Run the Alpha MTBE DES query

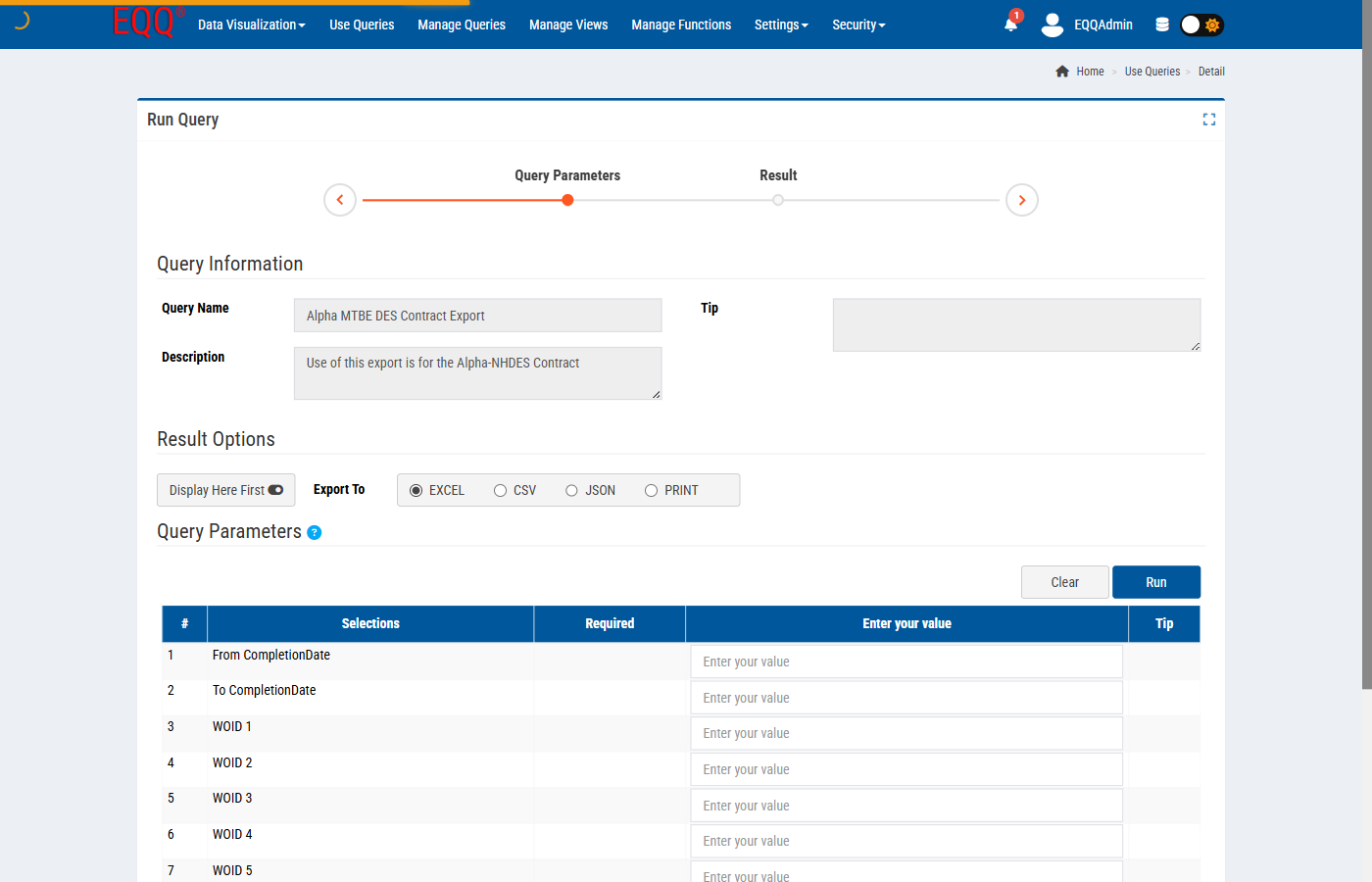[1155, 581]
